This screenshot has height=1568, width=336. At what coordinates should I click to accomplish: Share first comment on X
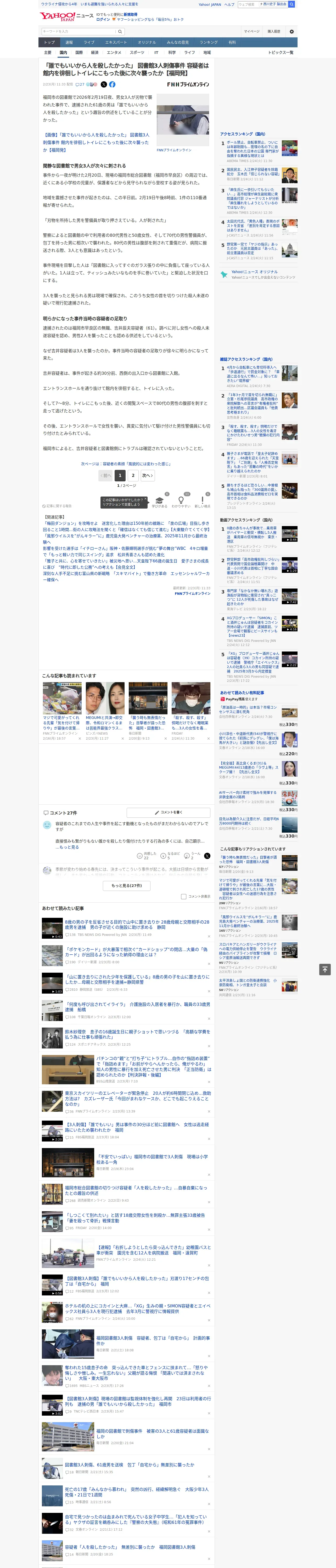tap(207, 856)
